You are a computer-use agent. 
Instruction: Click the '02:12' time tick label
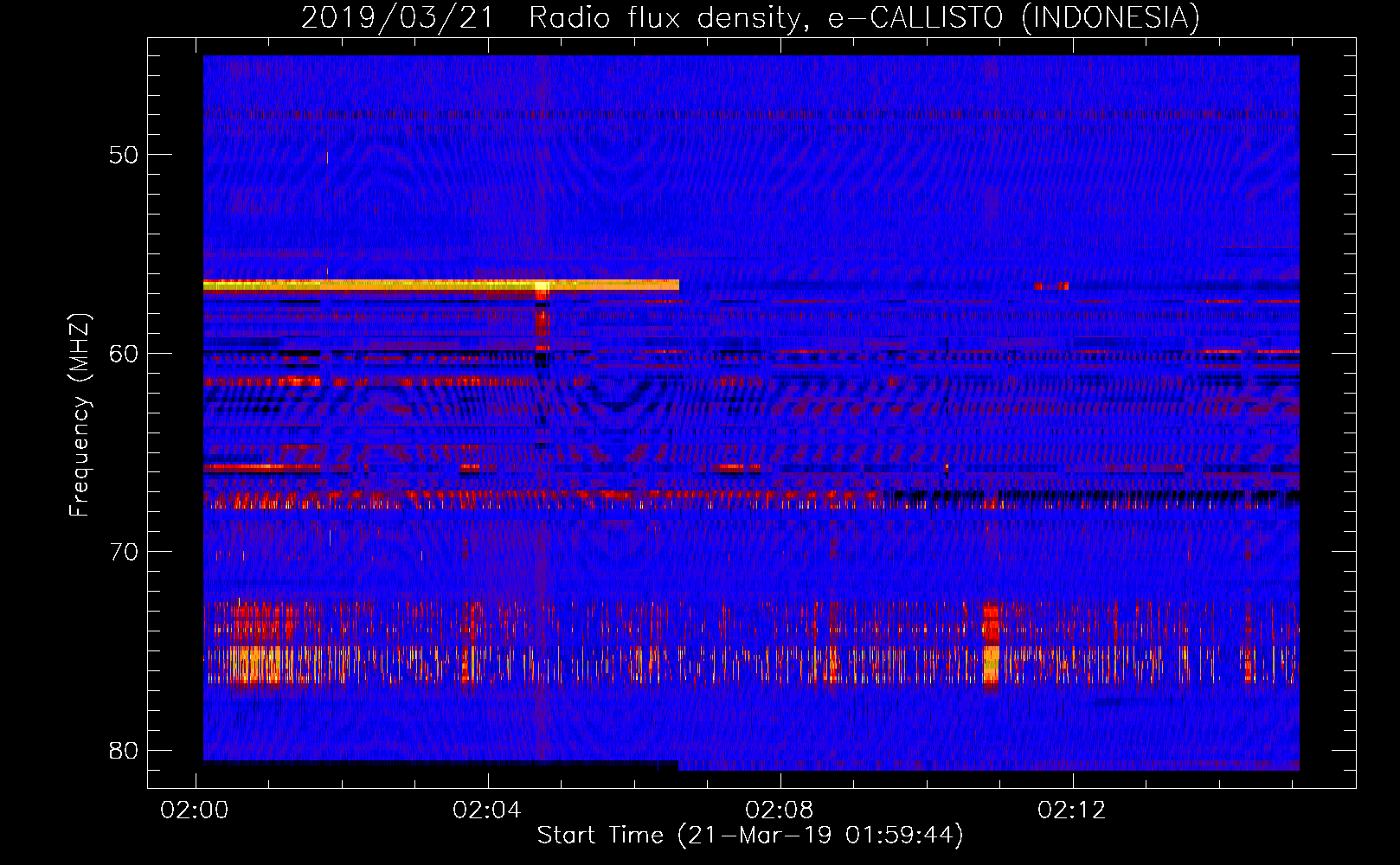(1072, 810)
